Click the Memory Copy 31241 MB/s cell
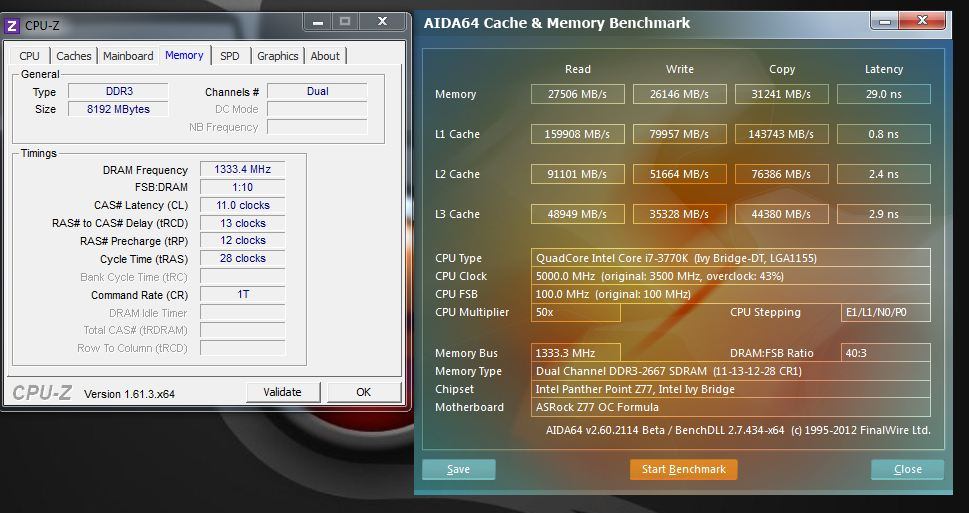The width and height of the screenshot is (969, 513). point(782,94)
